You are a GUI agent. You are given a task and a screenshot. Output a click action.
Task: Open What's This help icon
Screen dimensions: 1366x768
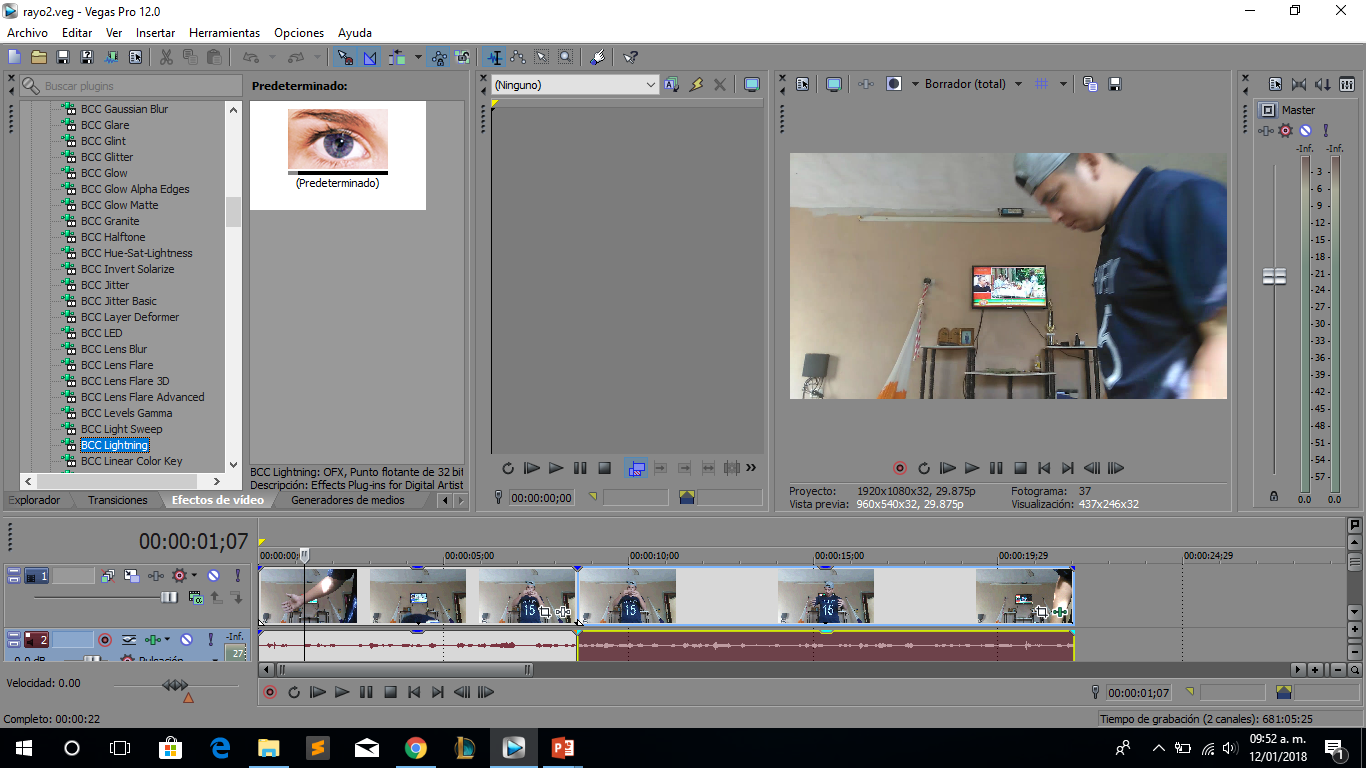click(630, 57)
